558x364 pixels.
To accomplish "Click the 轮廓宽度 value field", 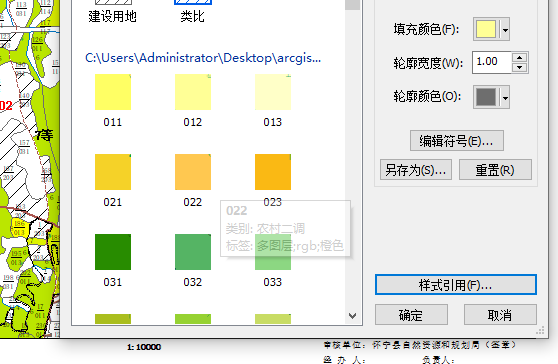I will (492, 62).
